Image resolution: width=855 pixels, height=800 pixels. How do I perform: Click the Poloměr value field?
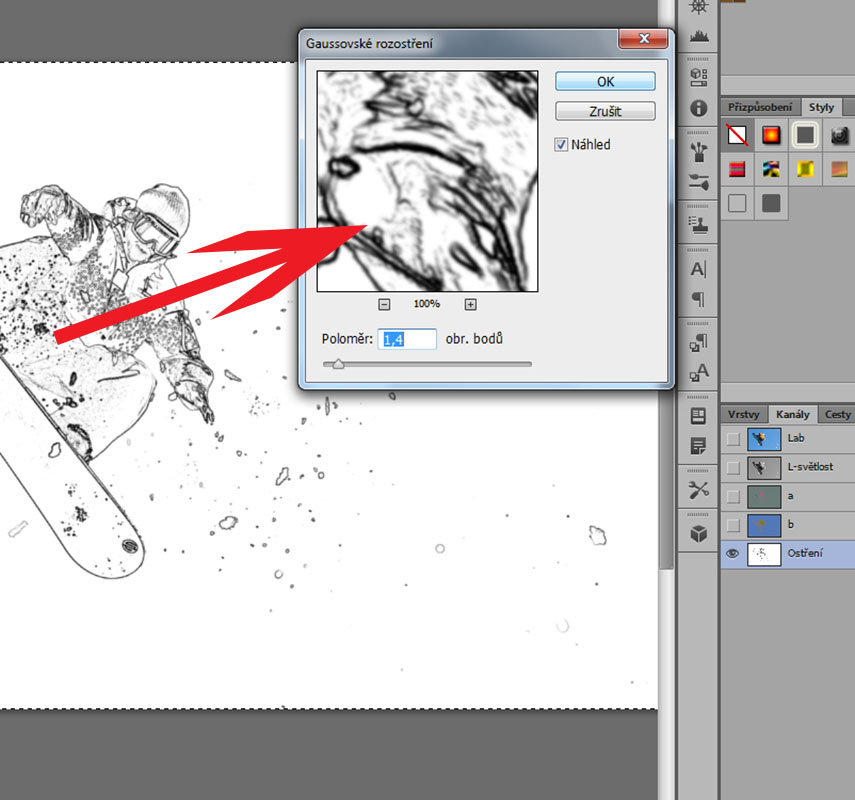tap(407, 339)
